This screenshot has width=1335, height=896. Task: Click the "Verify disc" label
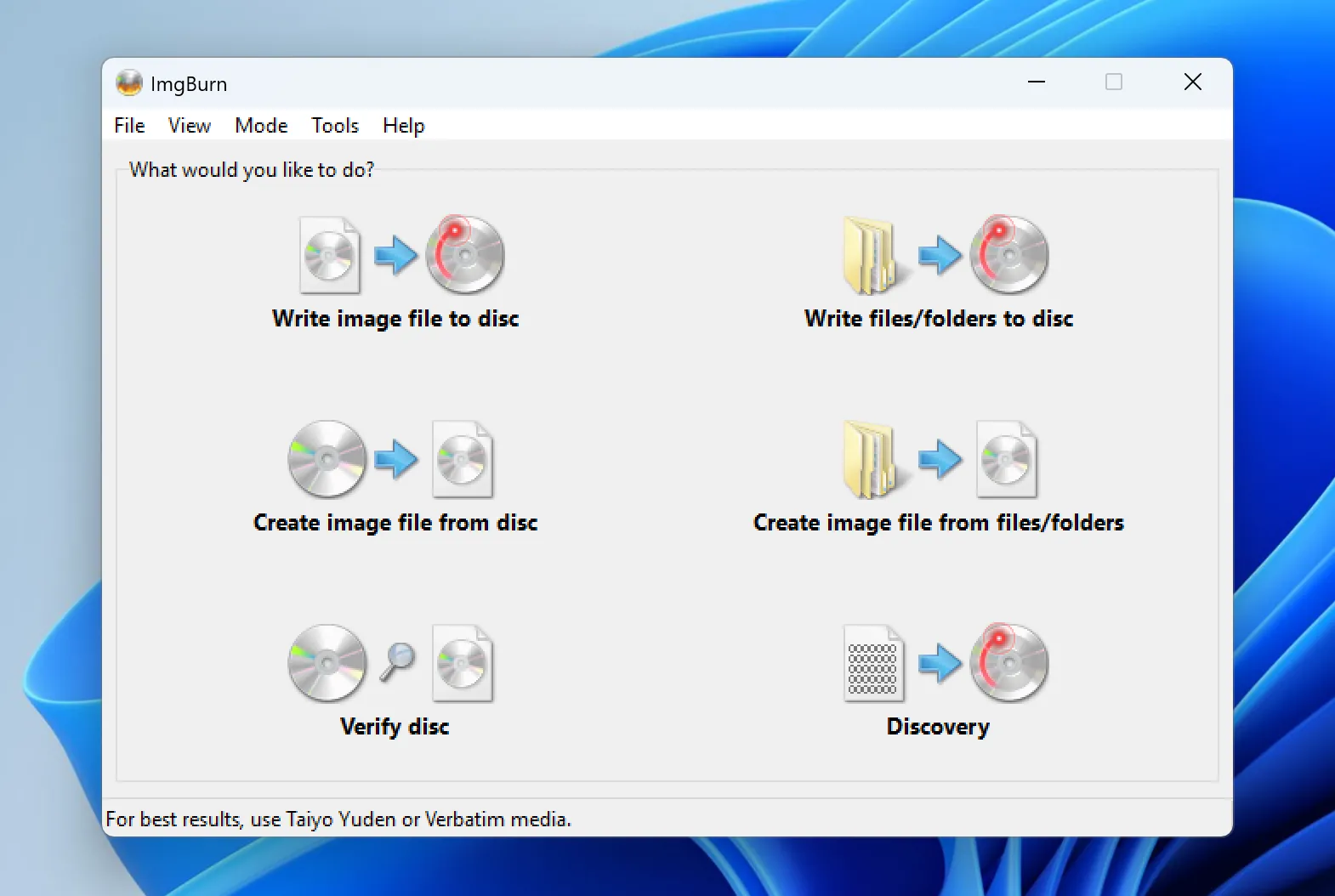coord(395,727)
